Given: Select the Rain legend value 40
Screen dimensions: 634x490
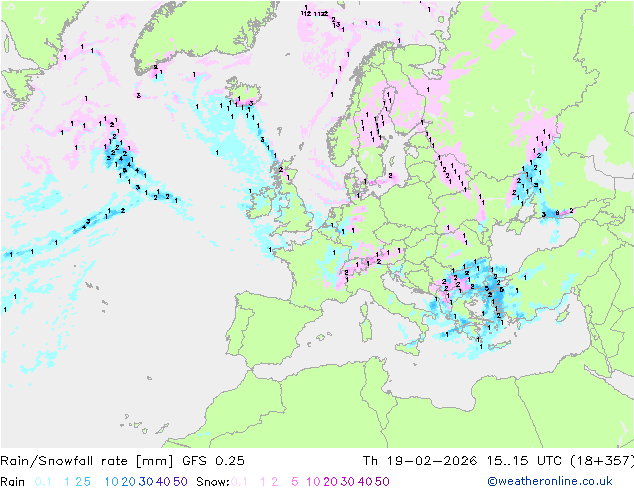Looking at the screenshot, I should 163,482.
